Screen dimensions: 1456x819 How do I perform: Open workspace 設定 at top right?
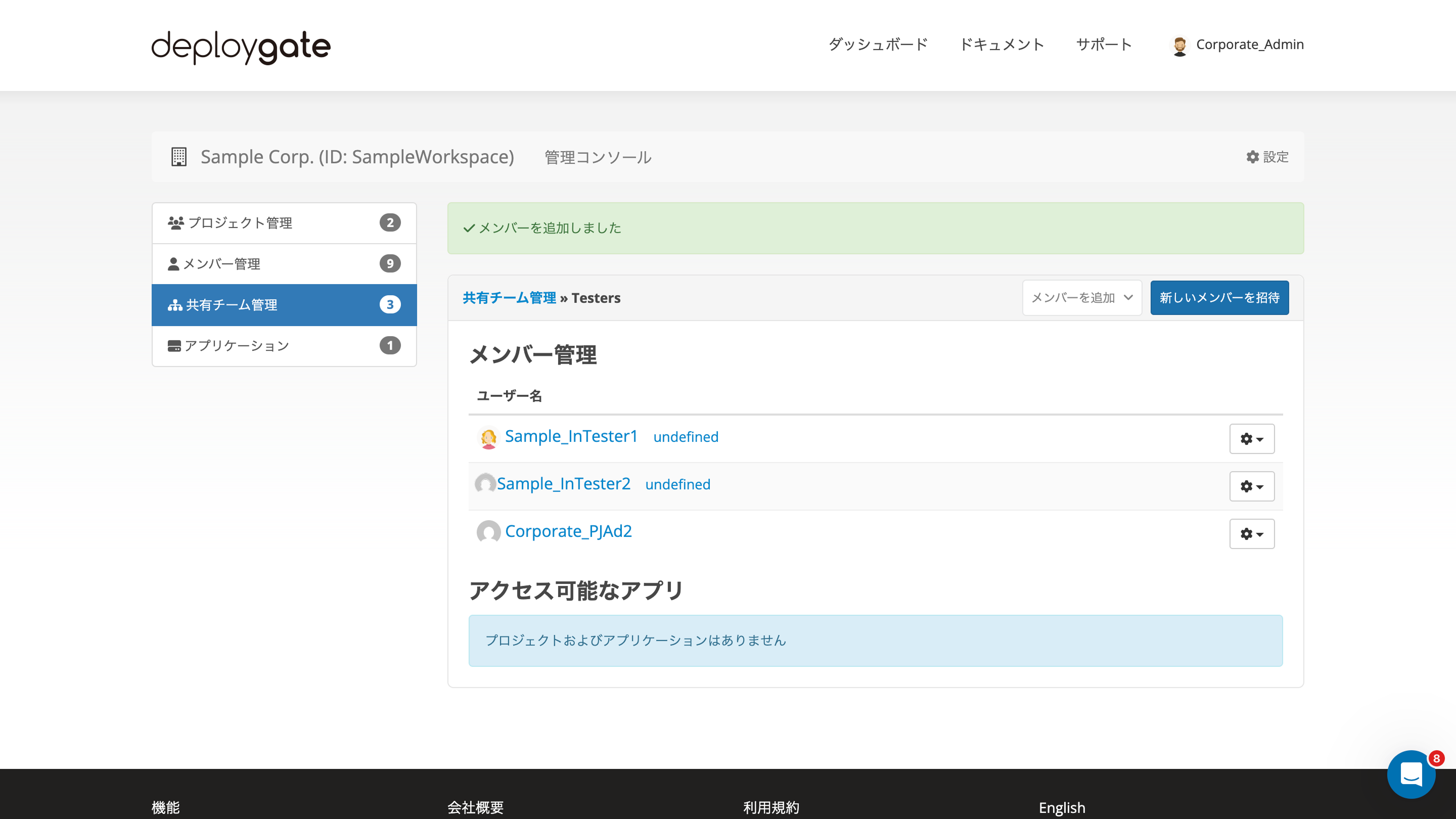[1266, 157]
